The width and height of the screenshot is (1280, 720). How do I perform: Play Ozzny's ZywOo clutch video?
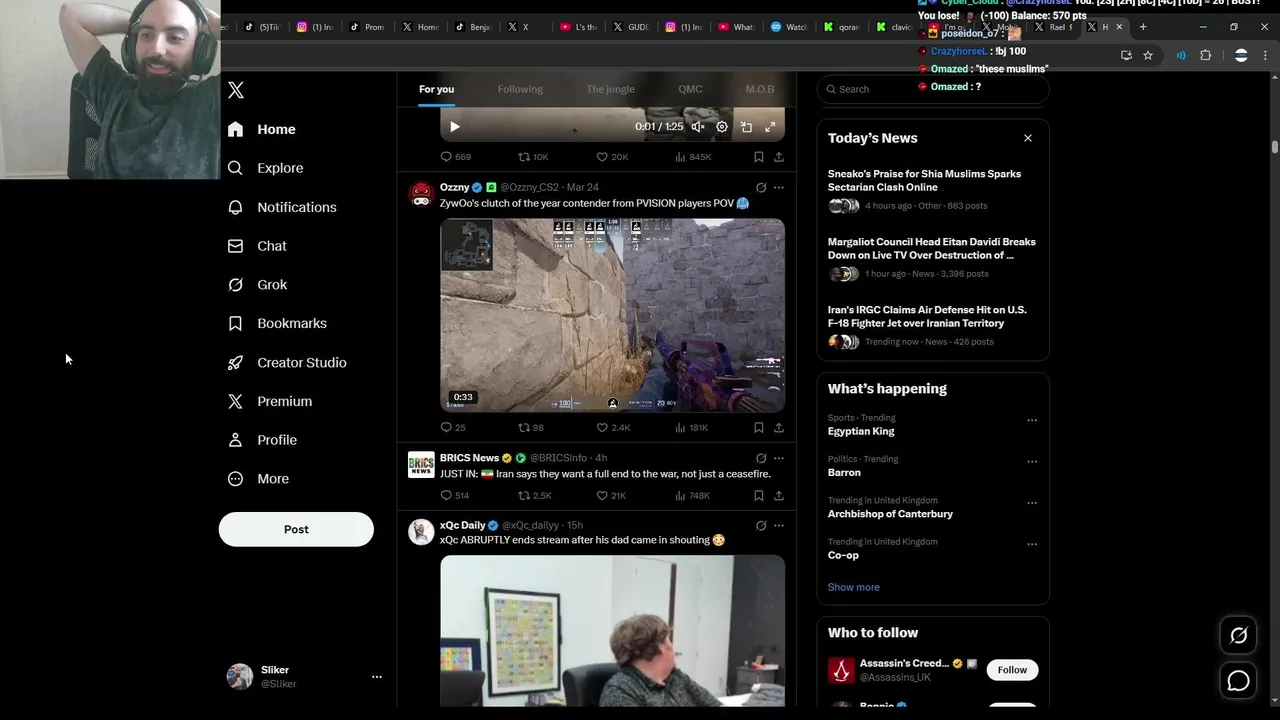click(x=612, y=315)
